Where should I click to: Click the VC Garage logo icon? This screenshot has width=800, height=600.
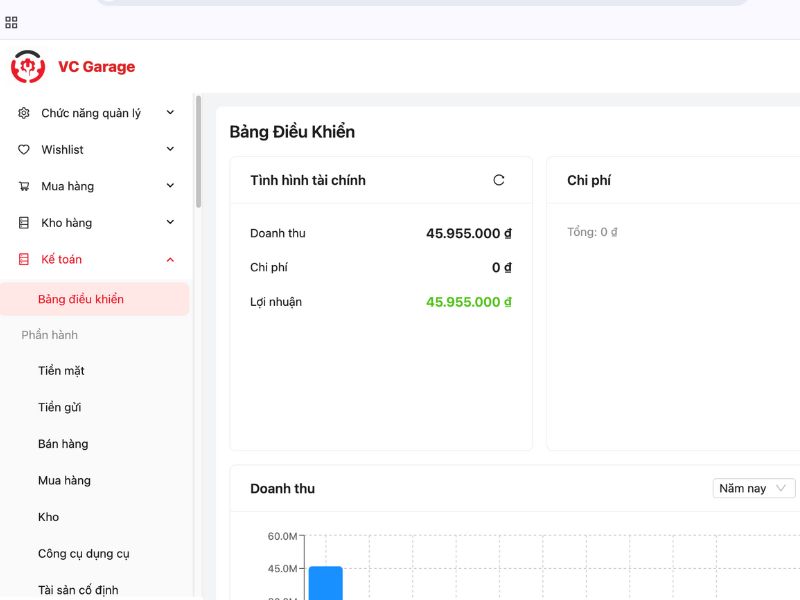[x=28, y=67]
